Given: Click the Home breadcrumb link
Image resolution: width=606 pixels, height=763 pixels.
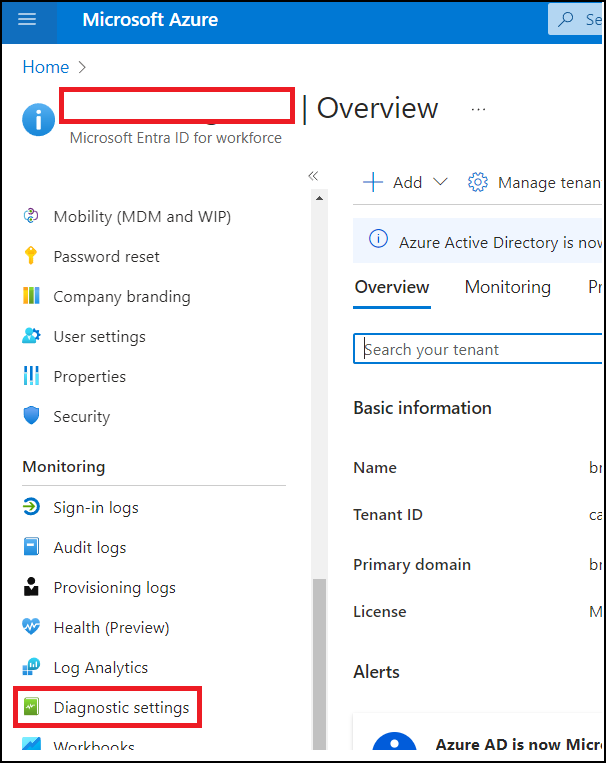Looking at the screenshot, I should tap(46, 67).
